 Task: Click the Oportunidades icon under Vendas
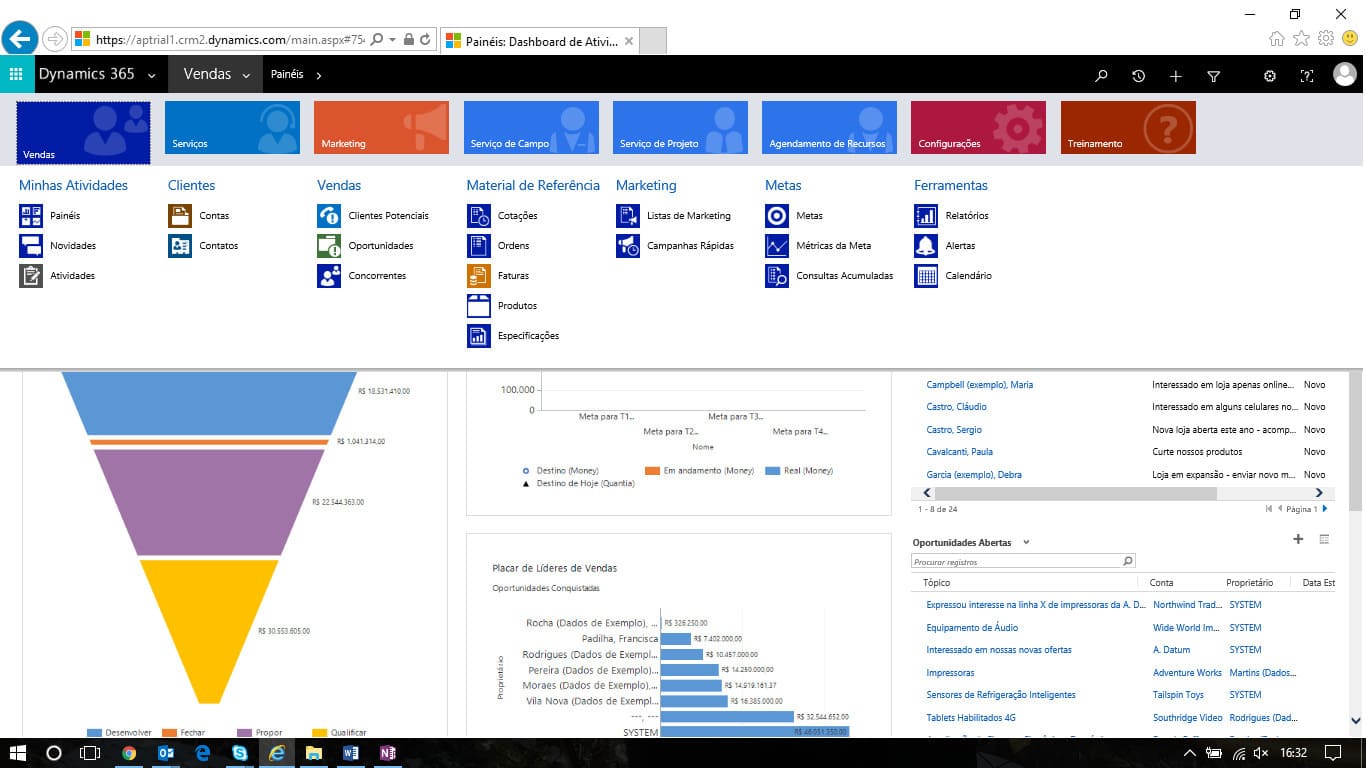[x=329, y=246]
